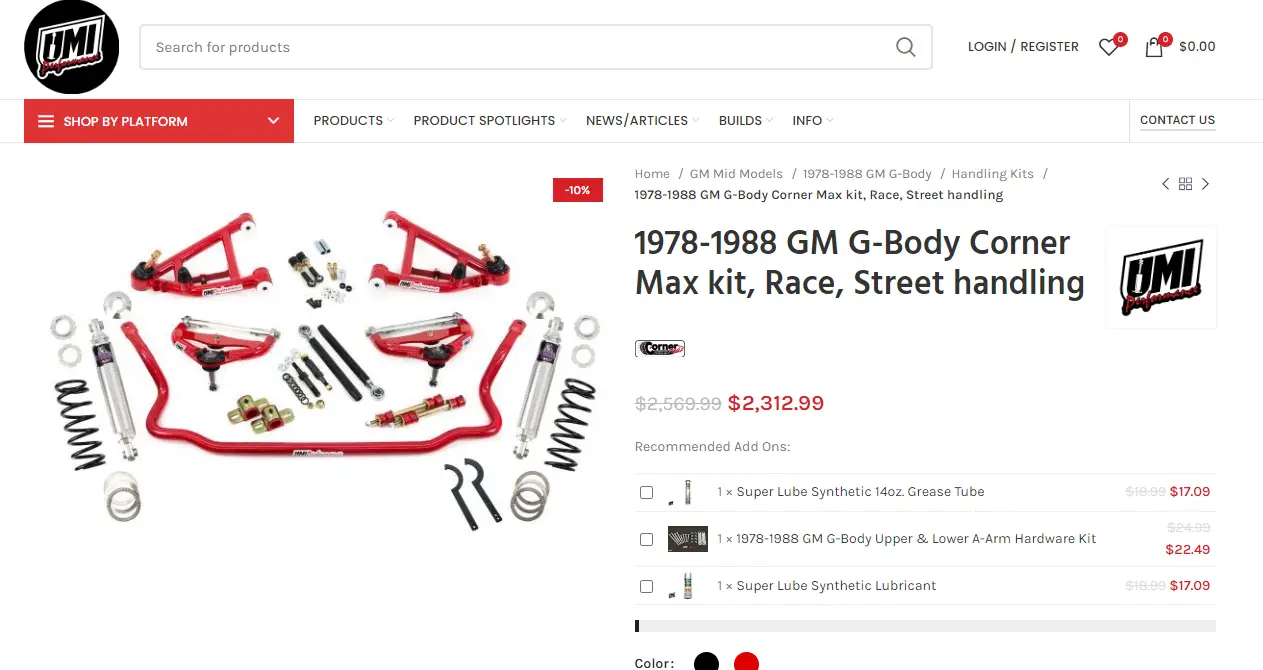Click the search magnifier icon
This screenshot has width=1263, height=670.
[x=905, y=47]
